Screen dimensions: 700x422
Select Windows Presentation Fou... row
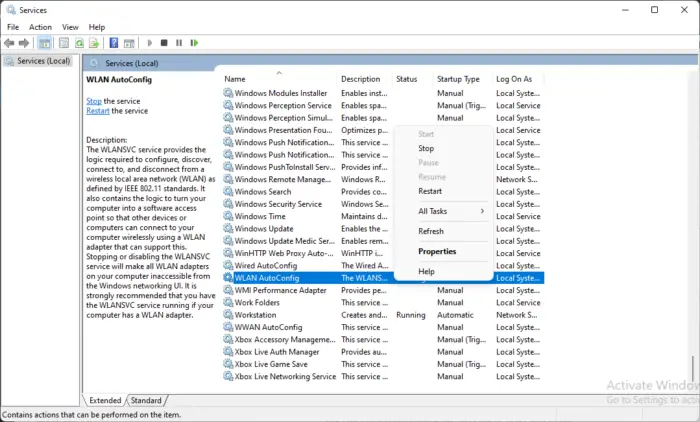click(x=383, y=130)
